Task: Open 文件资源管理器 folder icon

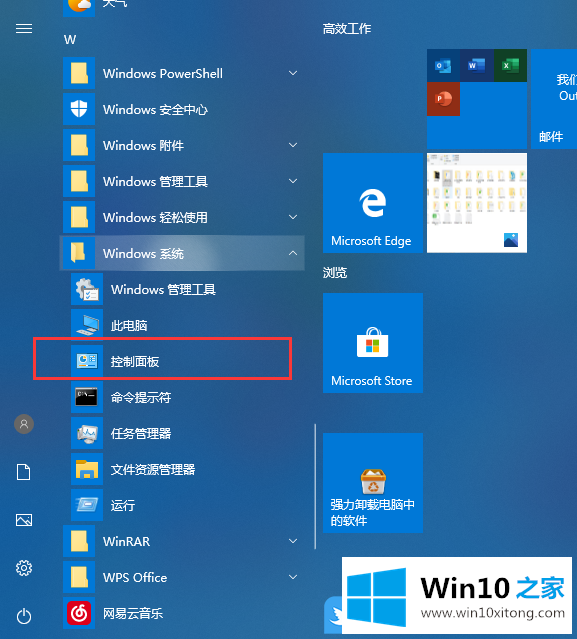Action: (87, 469)
